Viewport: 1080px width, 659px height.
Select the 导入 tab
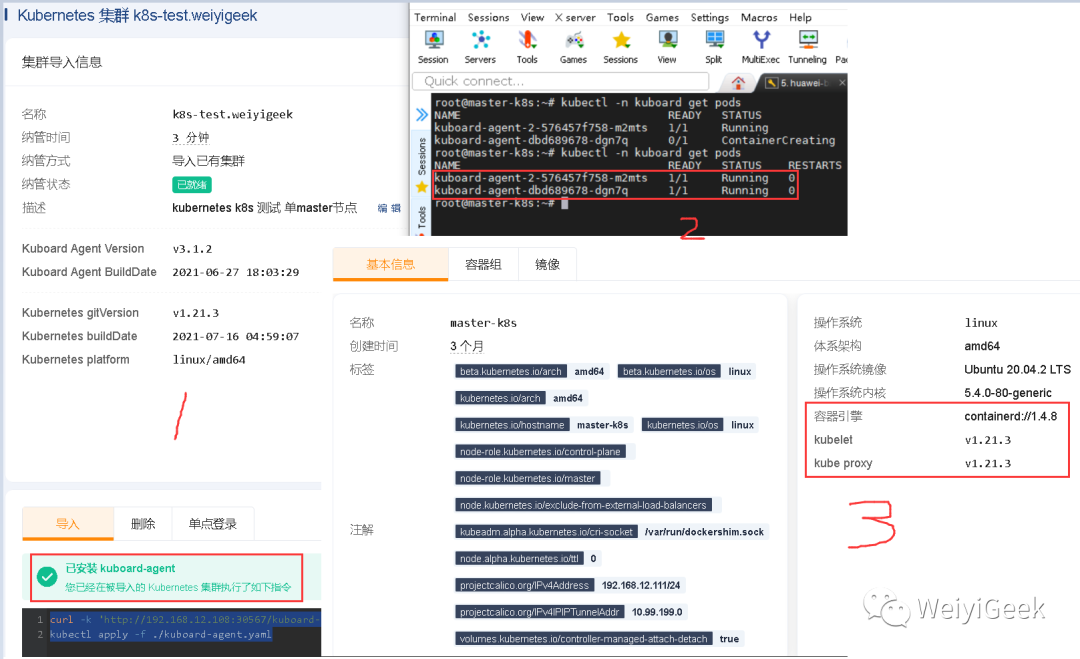tap(68, 523)
